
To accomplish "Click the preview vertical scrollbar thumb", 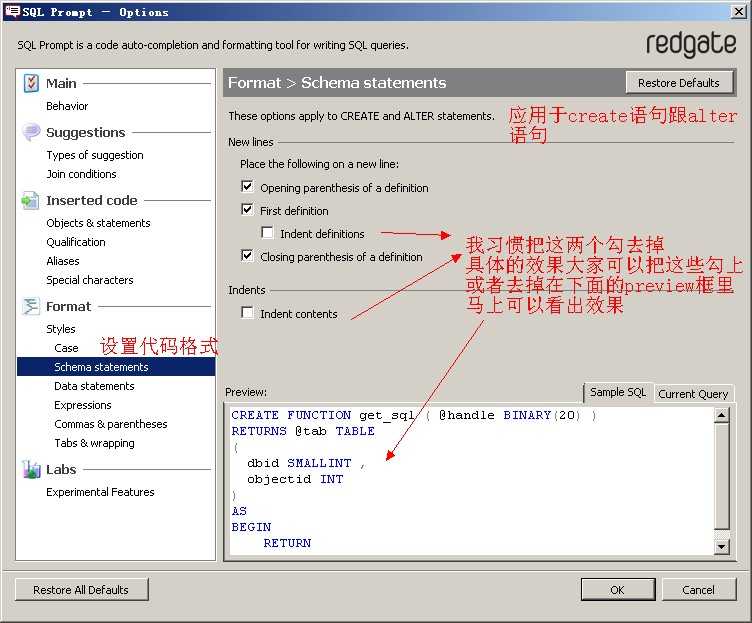I will click(721, 476).
